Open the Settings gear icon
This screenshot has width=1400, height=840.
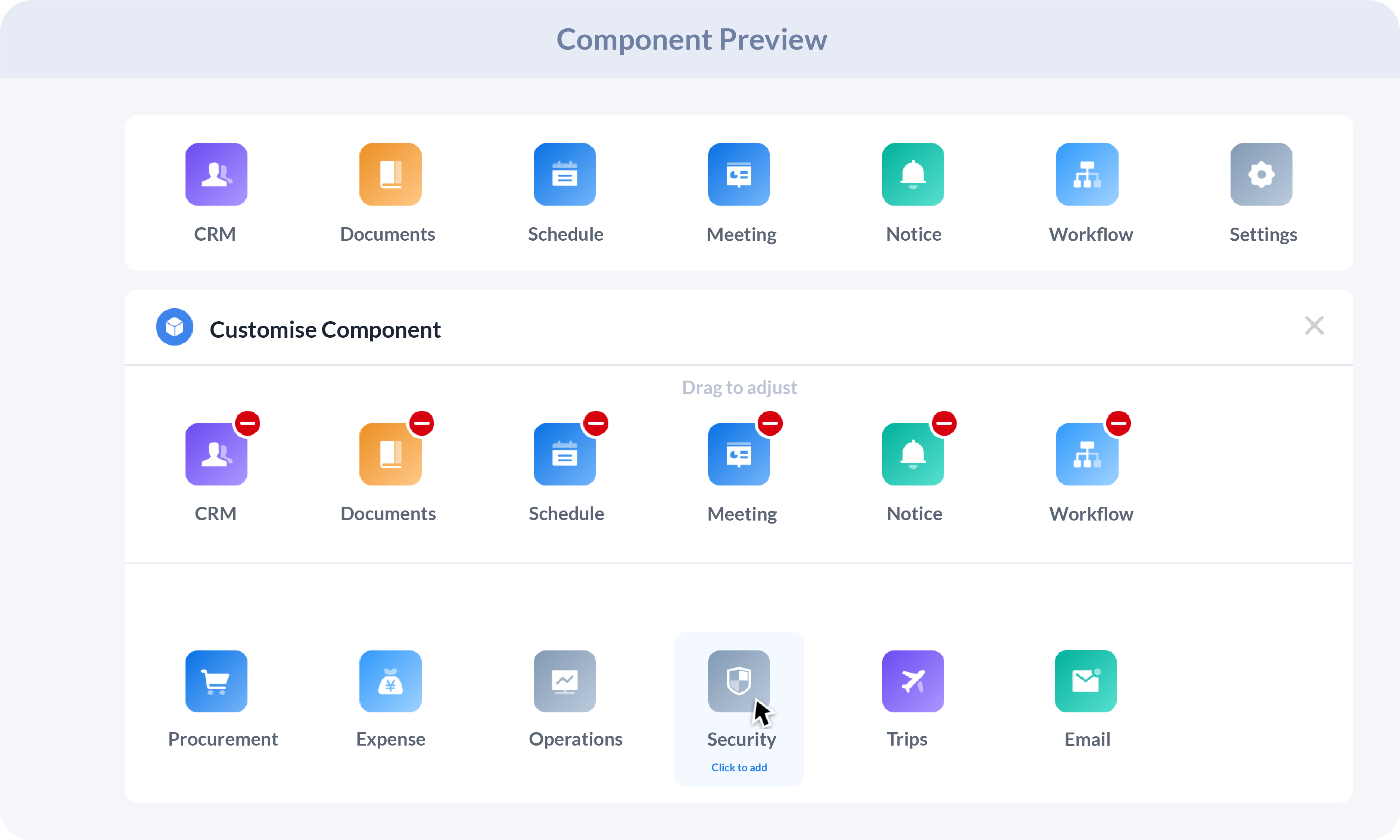coord(1261,174)
